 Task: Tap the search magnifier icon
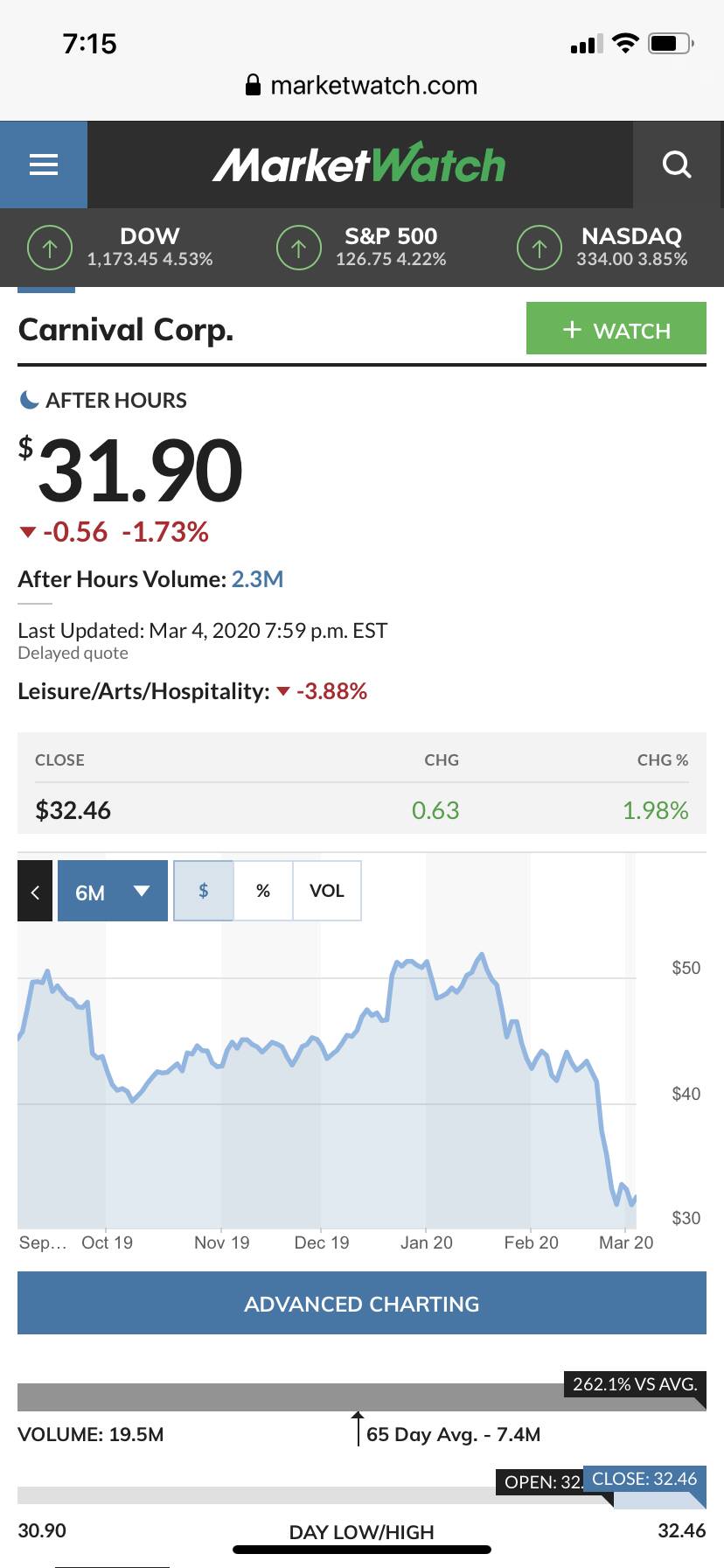click(x=677, y=164)
